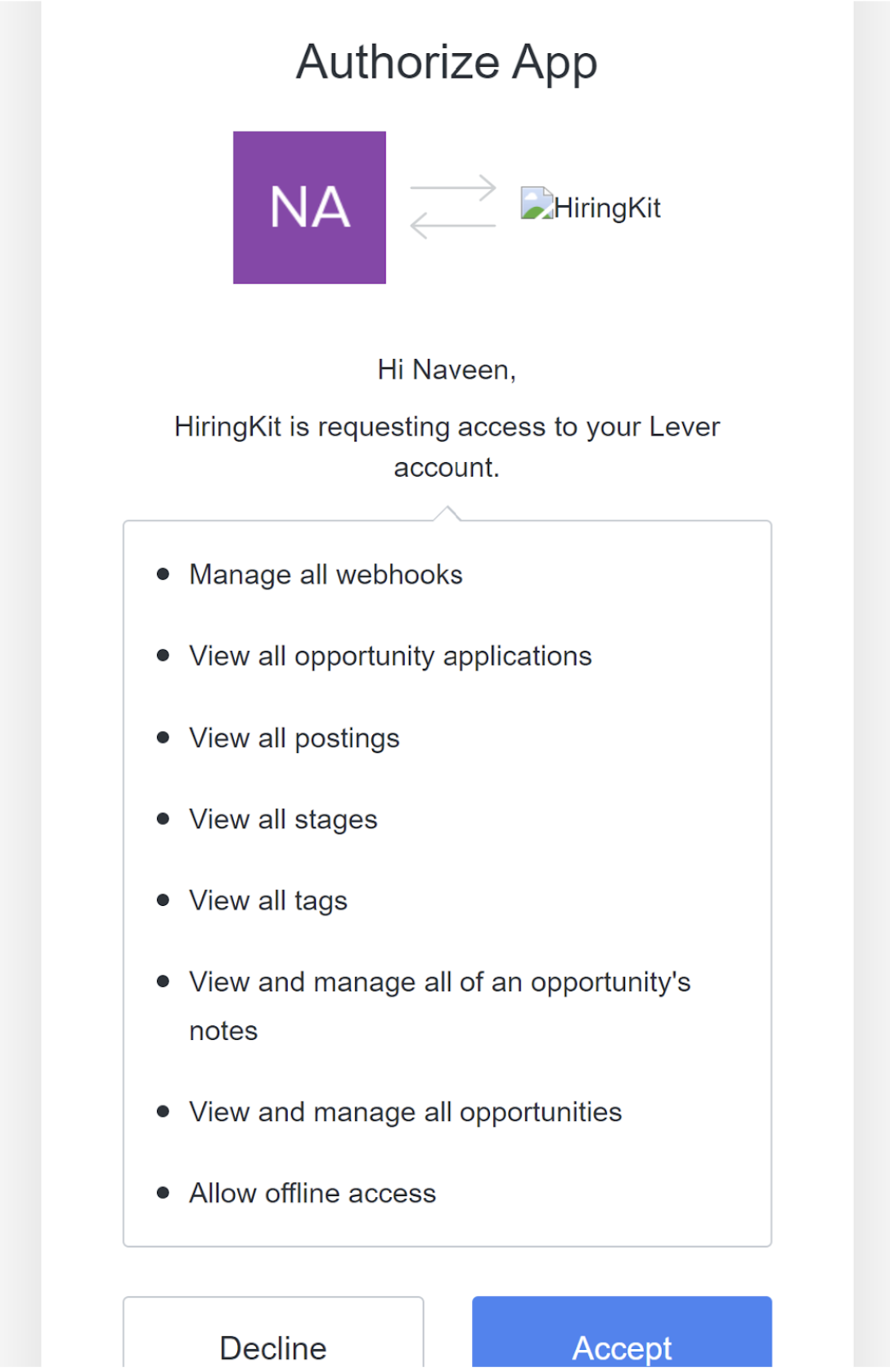Click the purple NA avatar

pyautogui.click(x=309, y=208)
